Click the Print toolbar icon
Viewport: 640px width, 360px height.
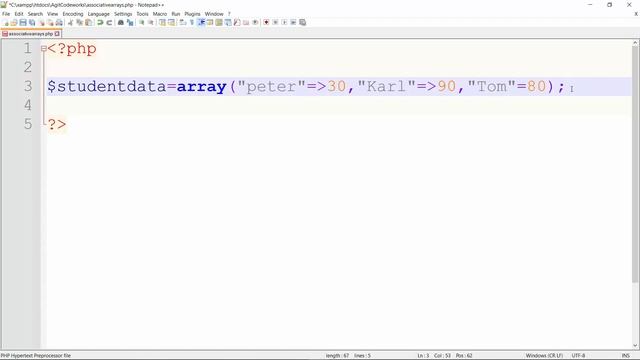(x=59, y=22)
